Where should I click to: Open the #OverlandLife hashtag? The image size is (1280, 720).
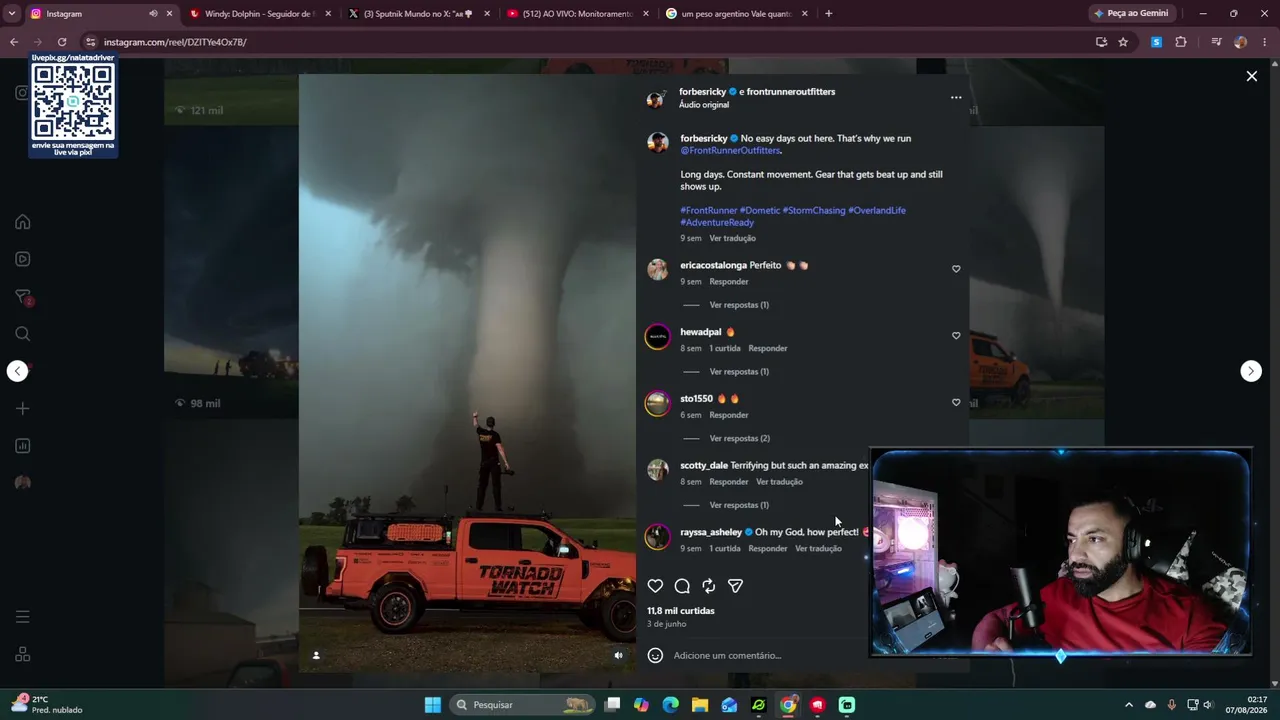(877, 211)
